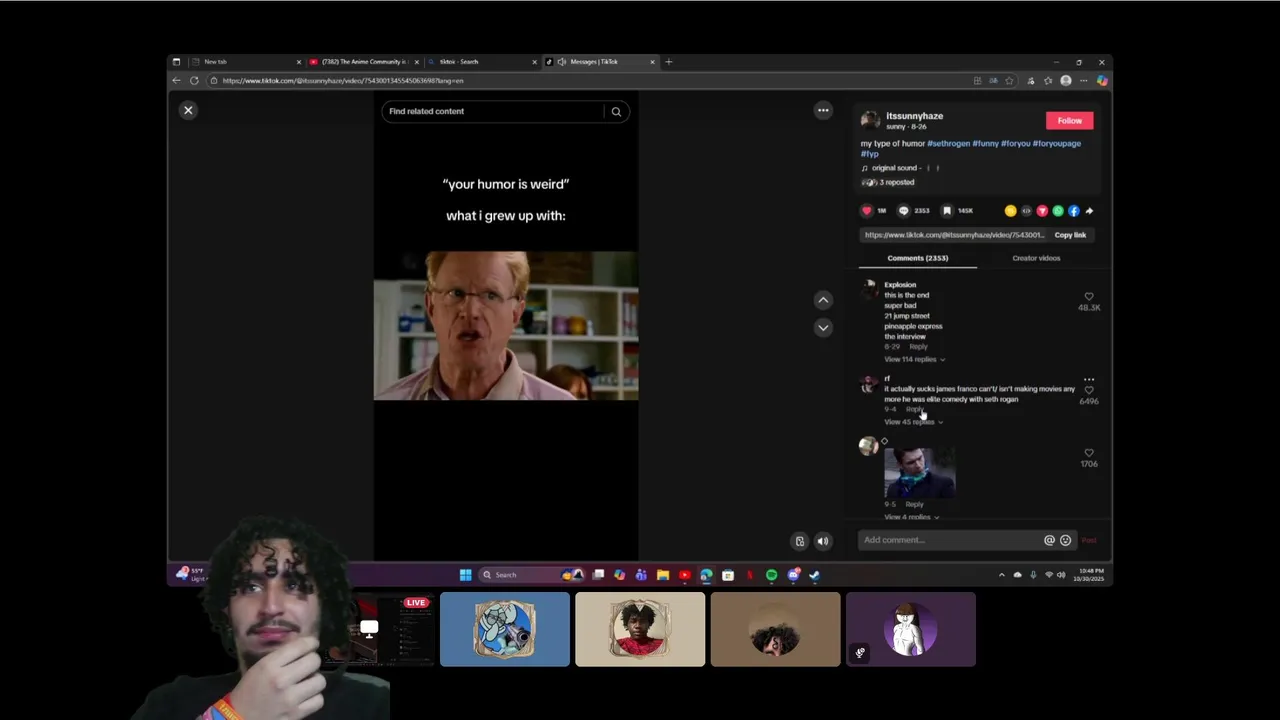
Task: Open the emoji picker in comment box
Action: point(1065,540)
